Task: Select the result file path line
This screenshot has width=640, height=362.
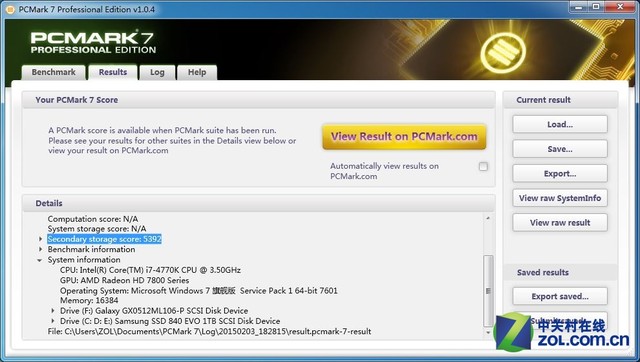Action: click(209, 331)
